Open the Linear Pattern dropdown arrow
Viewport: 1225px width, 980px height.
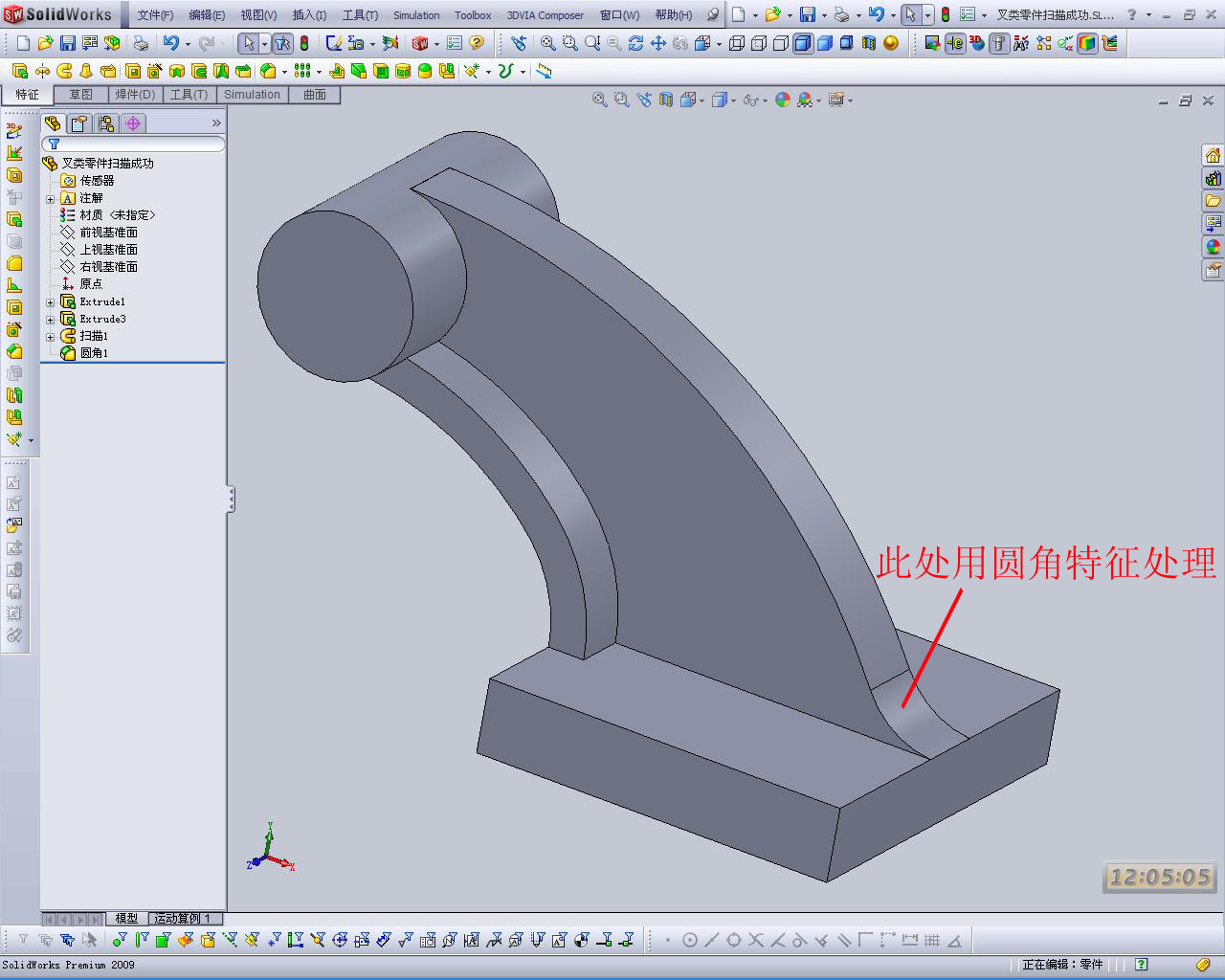point(319,72)
